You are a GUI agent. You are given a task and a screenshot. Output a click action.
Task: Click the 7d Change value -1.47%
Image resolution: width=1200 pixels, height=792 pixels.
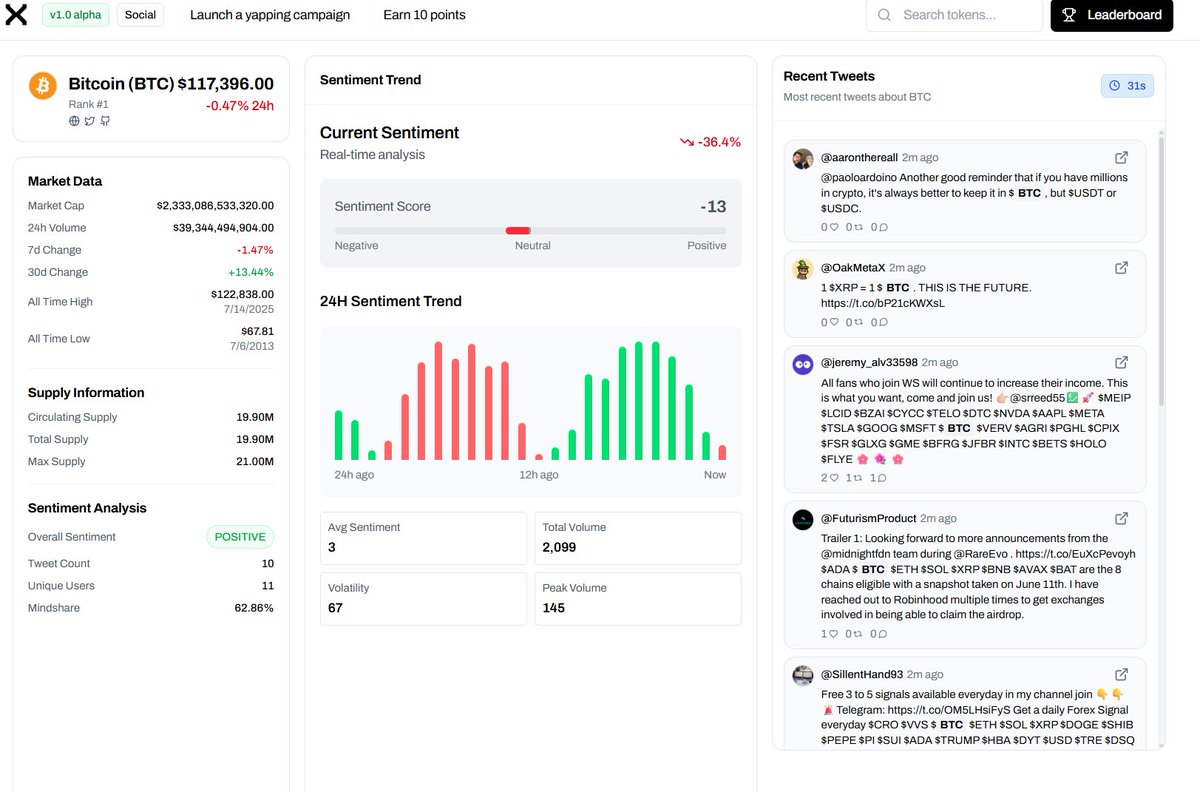pyautogui.click(x=255, y=250)
